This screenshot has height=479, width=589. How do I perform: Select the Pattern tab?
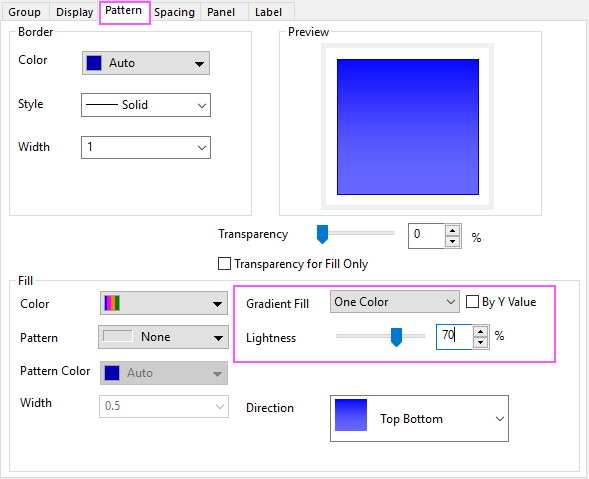(124, 11)
